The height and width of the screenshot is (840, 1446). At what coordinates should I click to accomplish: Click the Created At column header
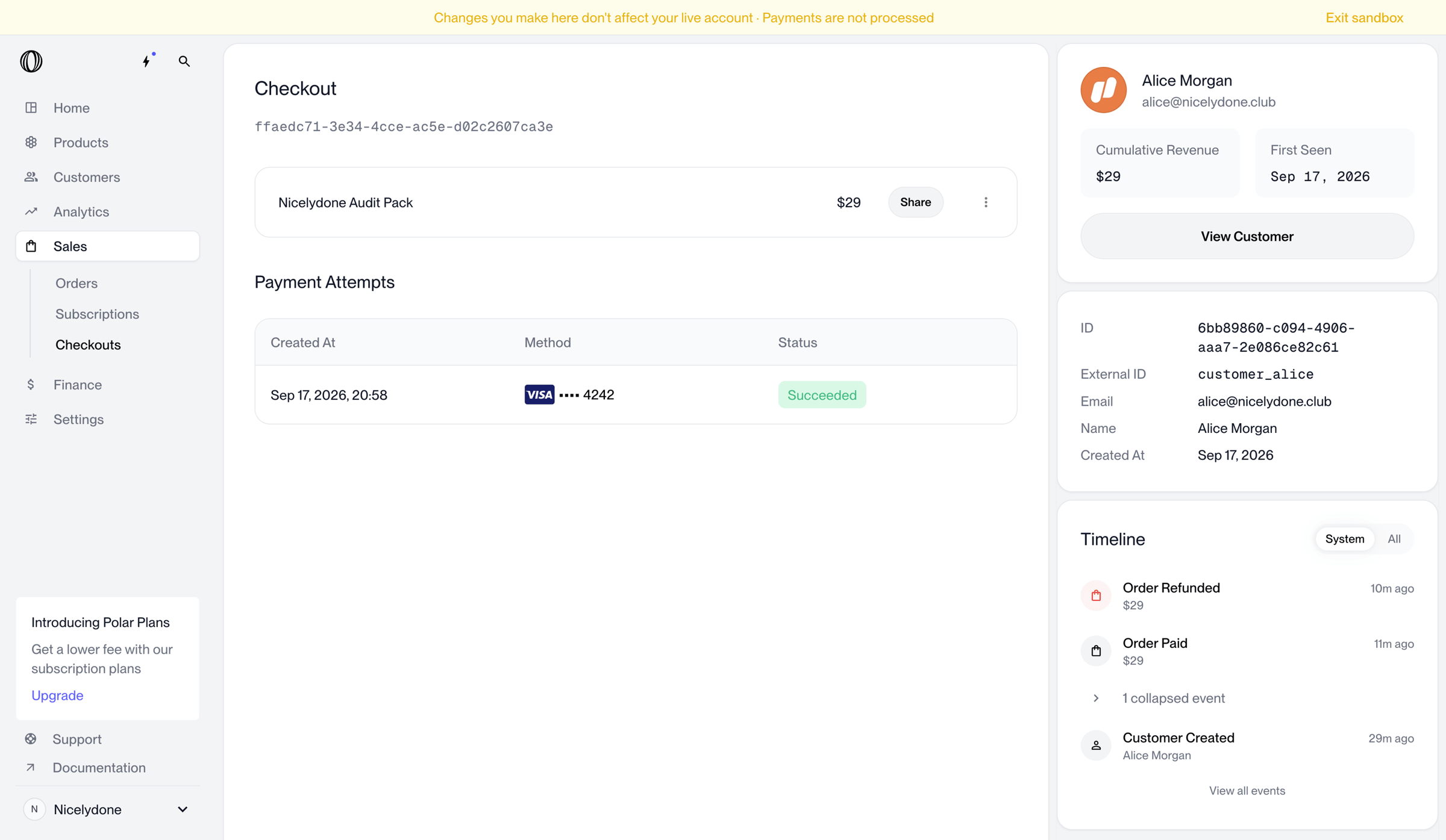pyautogui.click(x=303, y=342)
